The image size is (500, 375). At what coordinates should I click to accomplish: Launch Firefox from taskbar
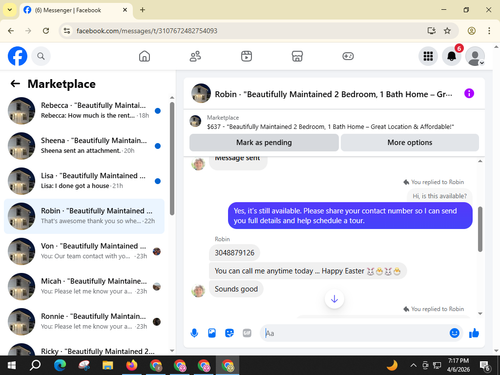(132, 365)
